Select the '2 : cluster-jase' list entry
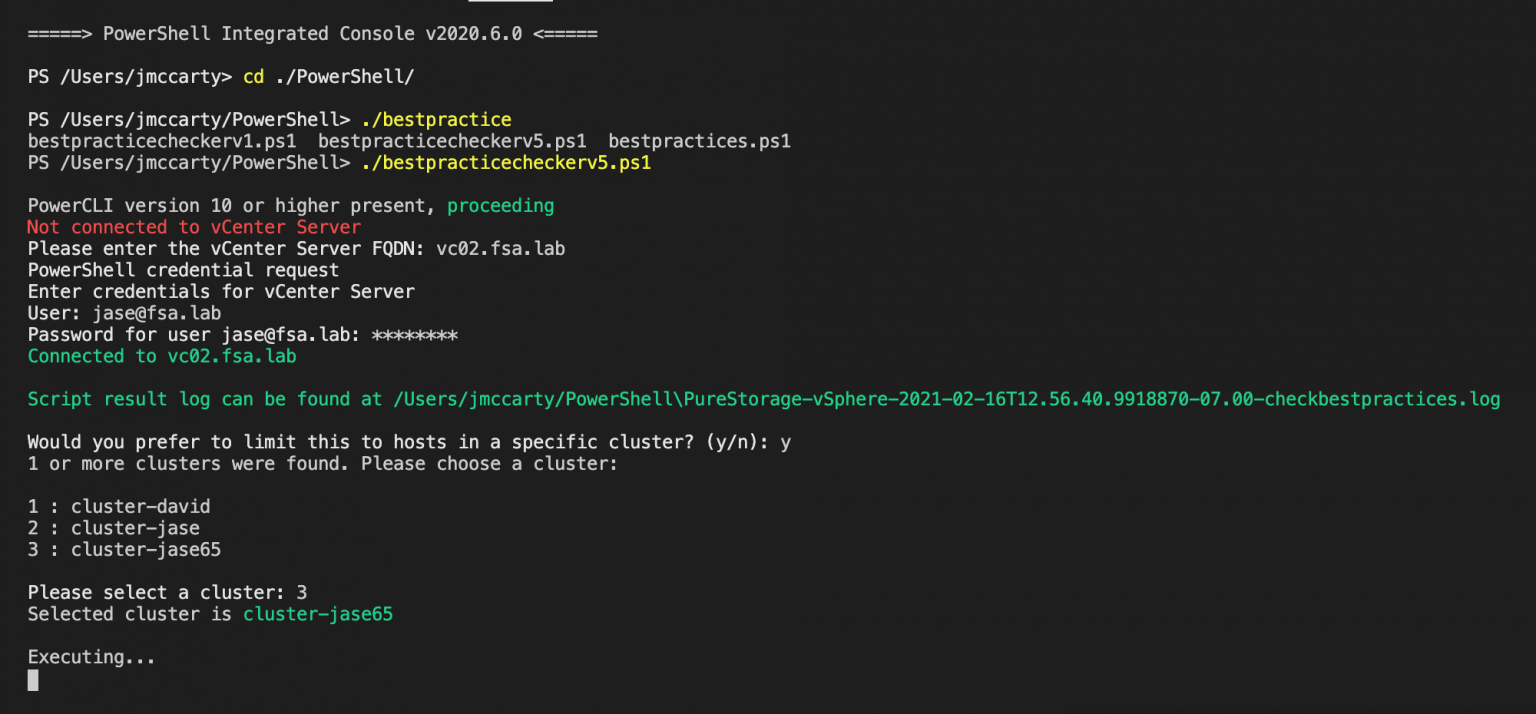Screen dimensions: 1536x714 coord(113,528)
